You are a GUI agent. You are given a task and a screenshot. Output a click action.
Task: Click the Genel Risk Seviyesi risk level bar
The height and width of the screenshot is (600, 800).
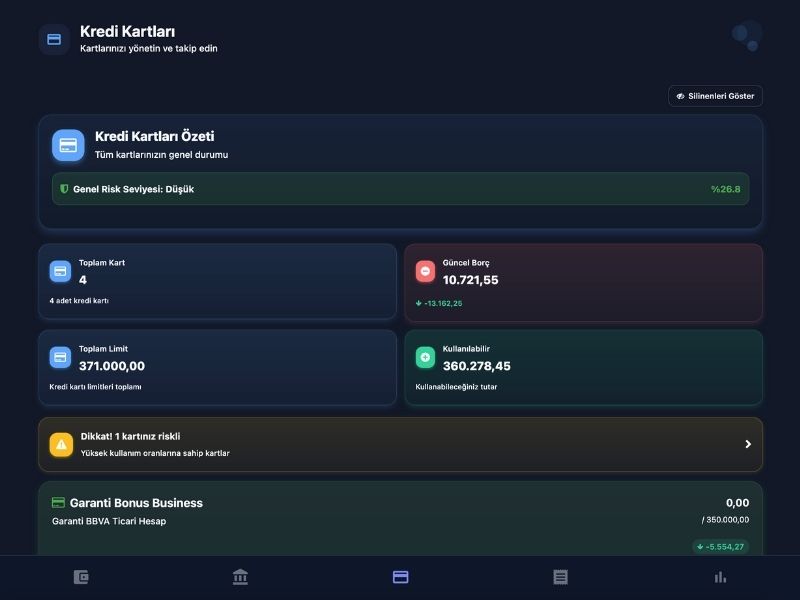click(x=400, y=189)
